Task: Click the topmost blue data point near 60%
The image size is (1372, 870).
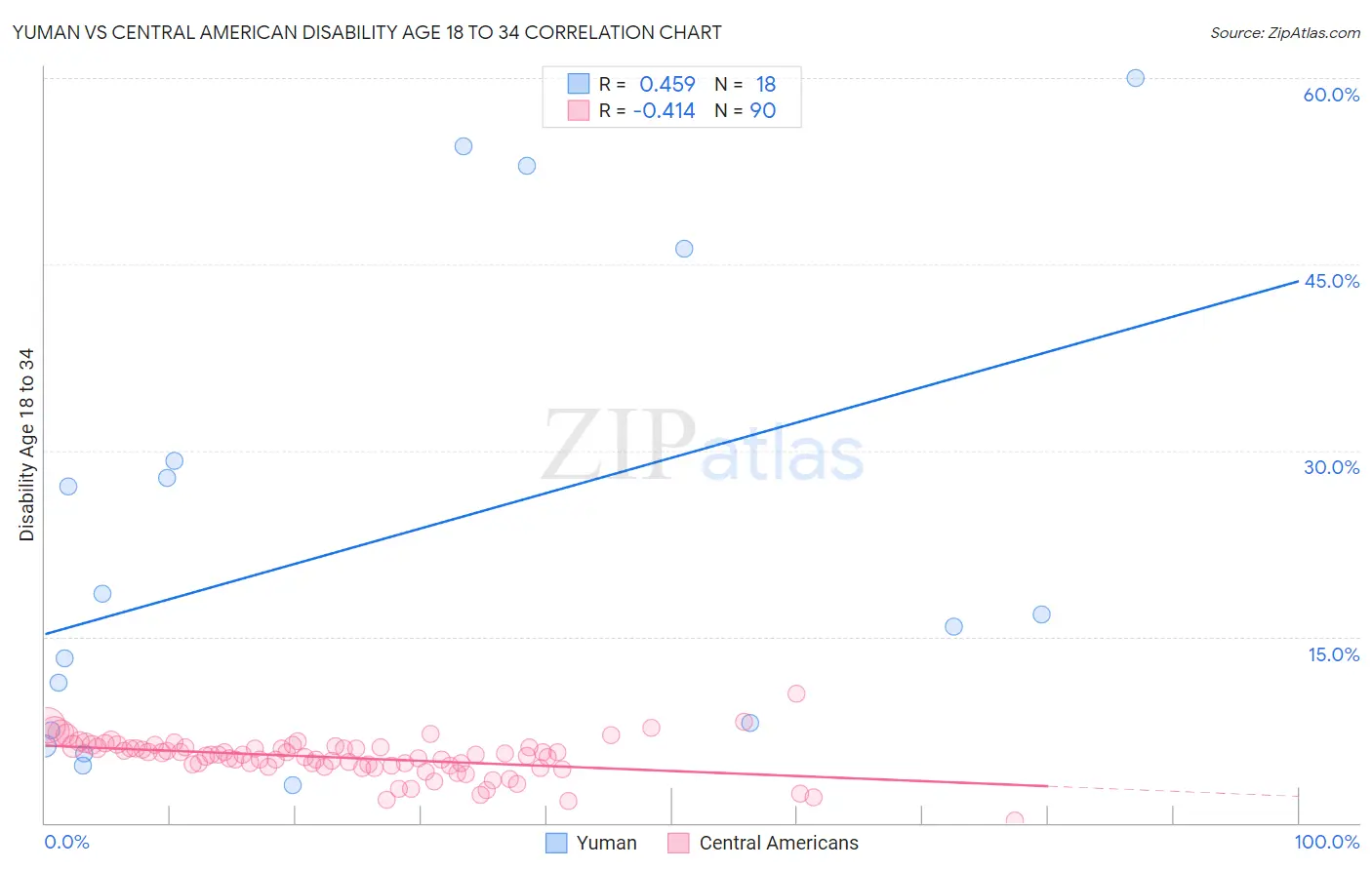Action: (x=1136, y=78)
